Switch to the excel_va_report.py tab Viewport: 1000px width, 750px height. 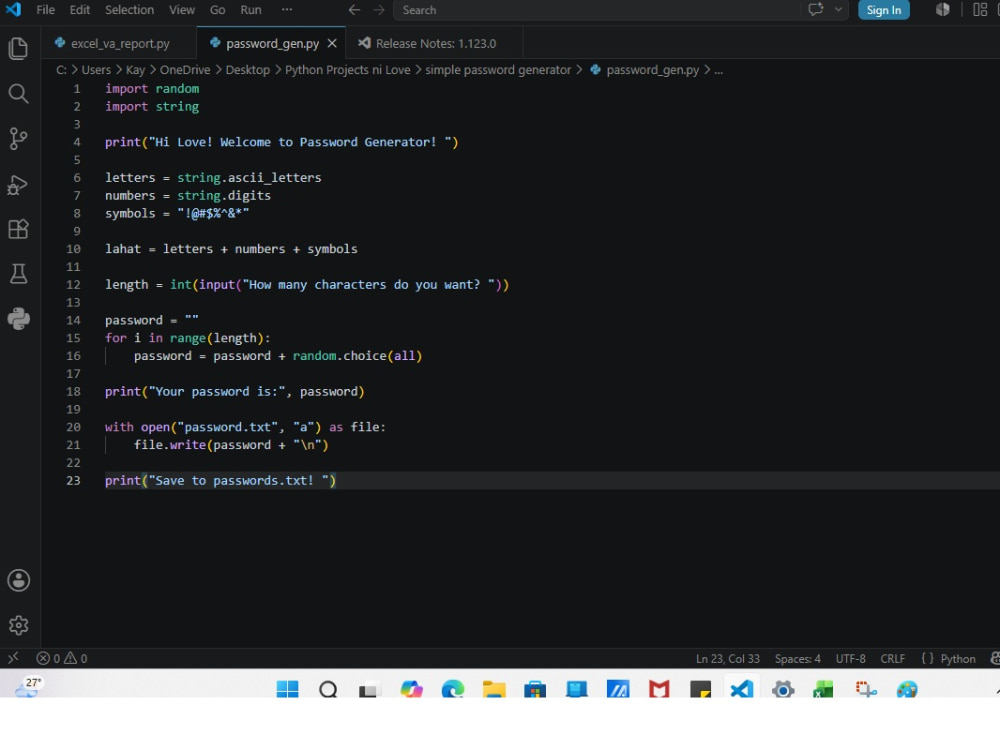120,43
